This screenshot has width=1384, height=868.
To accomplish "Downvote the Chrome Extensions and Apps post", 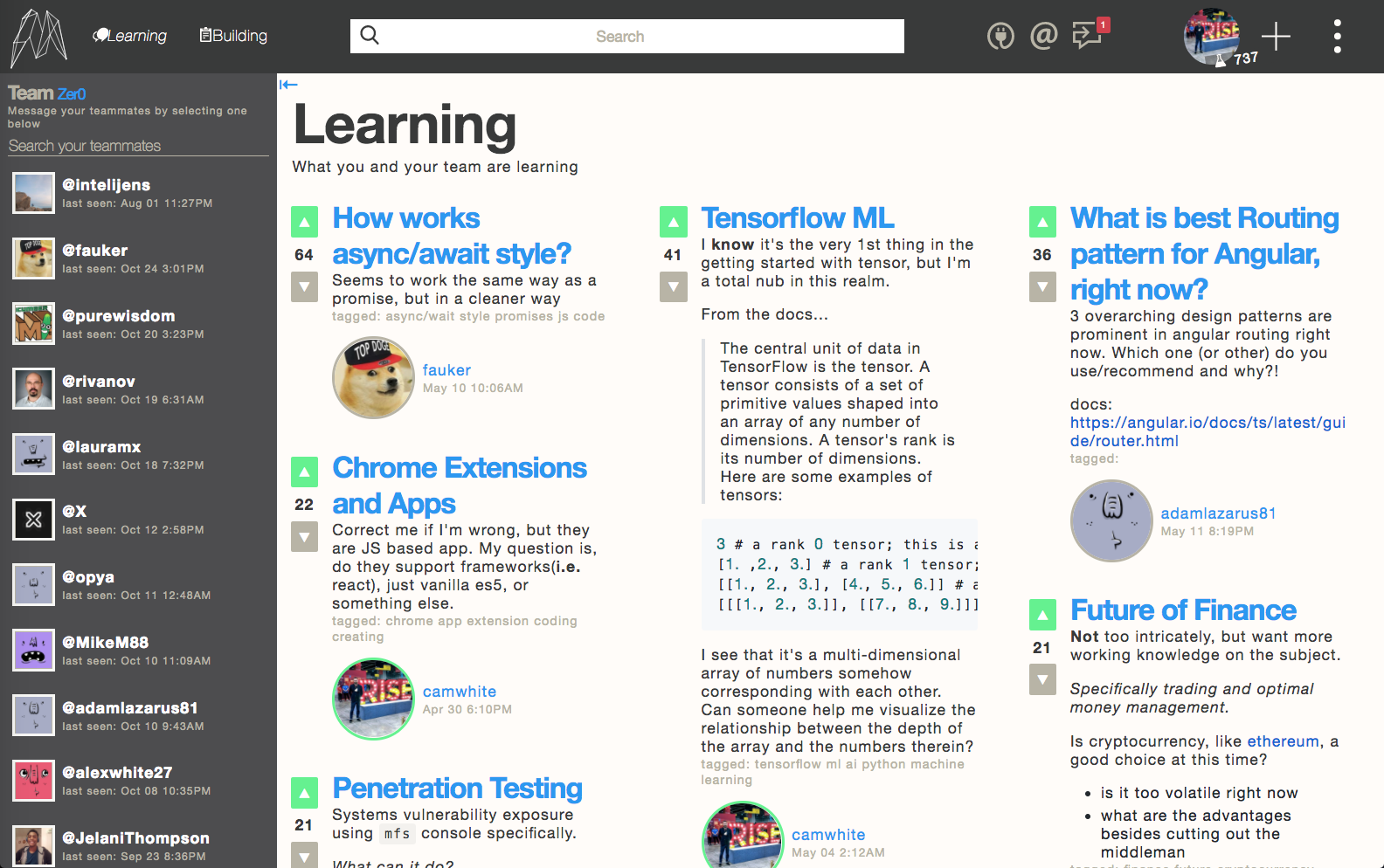I will tap(304, 536).
